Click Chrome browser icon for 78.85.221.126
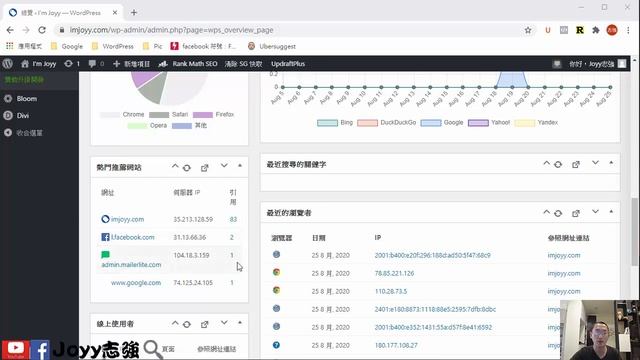The height and width of the screenshot is (360, 640). pos(276,272)
